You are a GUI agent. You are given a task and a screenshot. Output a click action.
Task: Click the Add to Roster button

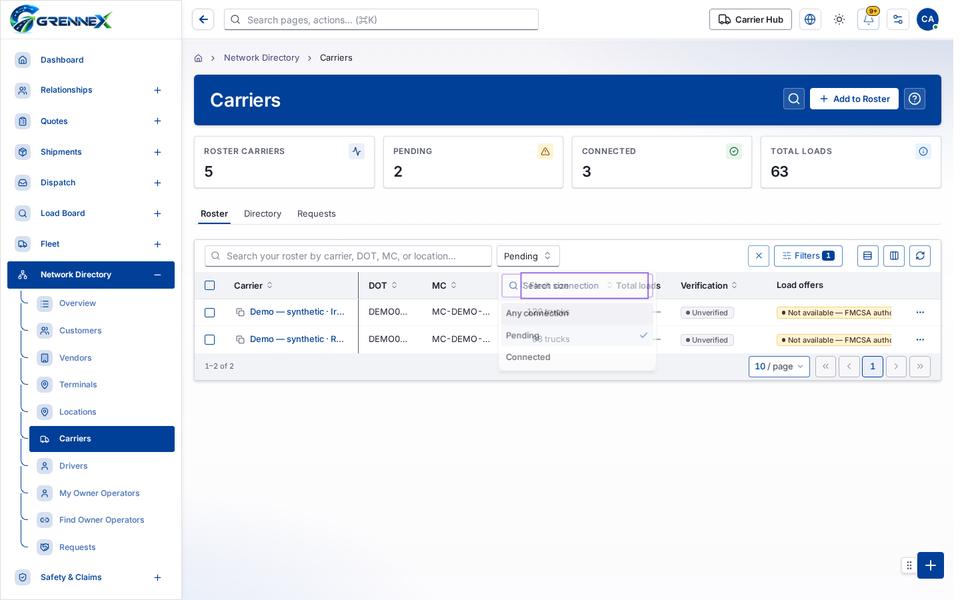pyautogui.click(x=854, y=99)
